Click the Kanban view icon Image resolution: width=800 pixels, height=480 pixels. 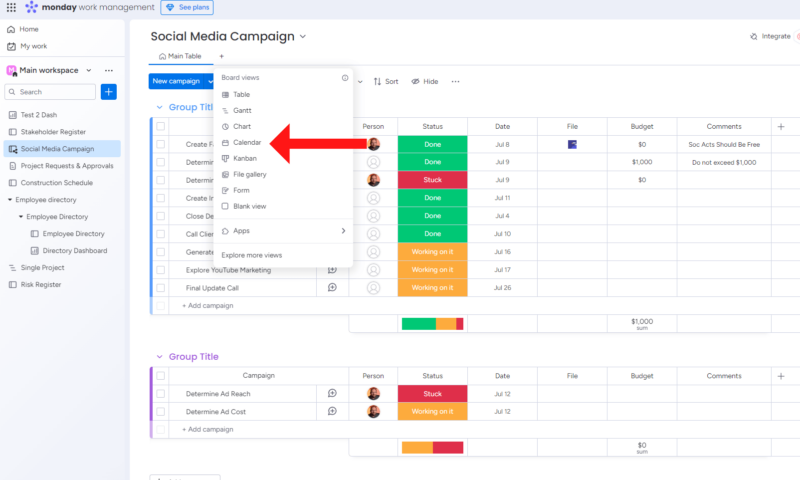[x=225, y=158]
